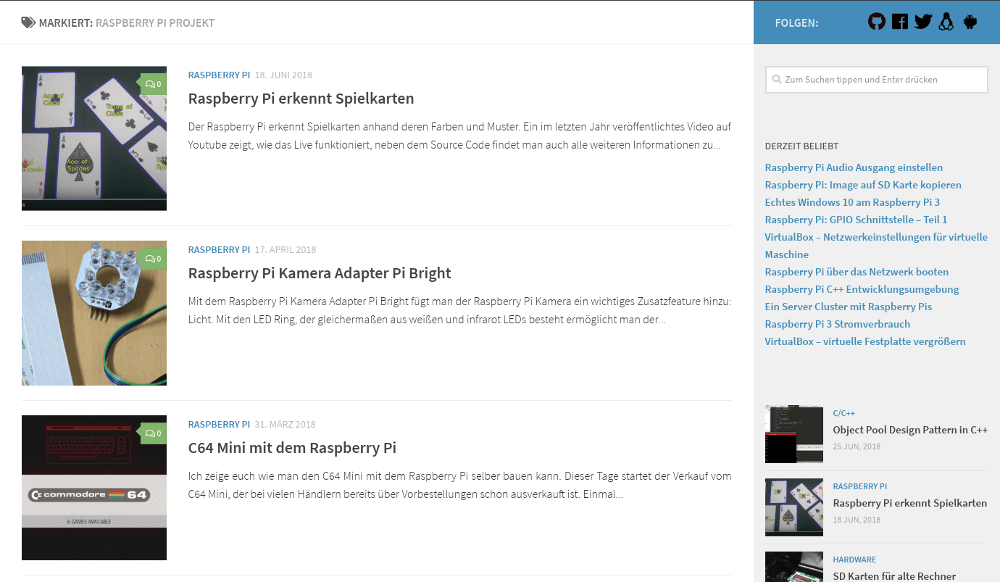Click the Commodore 64 post thumbnail
Screen dimensions: 1000x582
coord(94,487)
